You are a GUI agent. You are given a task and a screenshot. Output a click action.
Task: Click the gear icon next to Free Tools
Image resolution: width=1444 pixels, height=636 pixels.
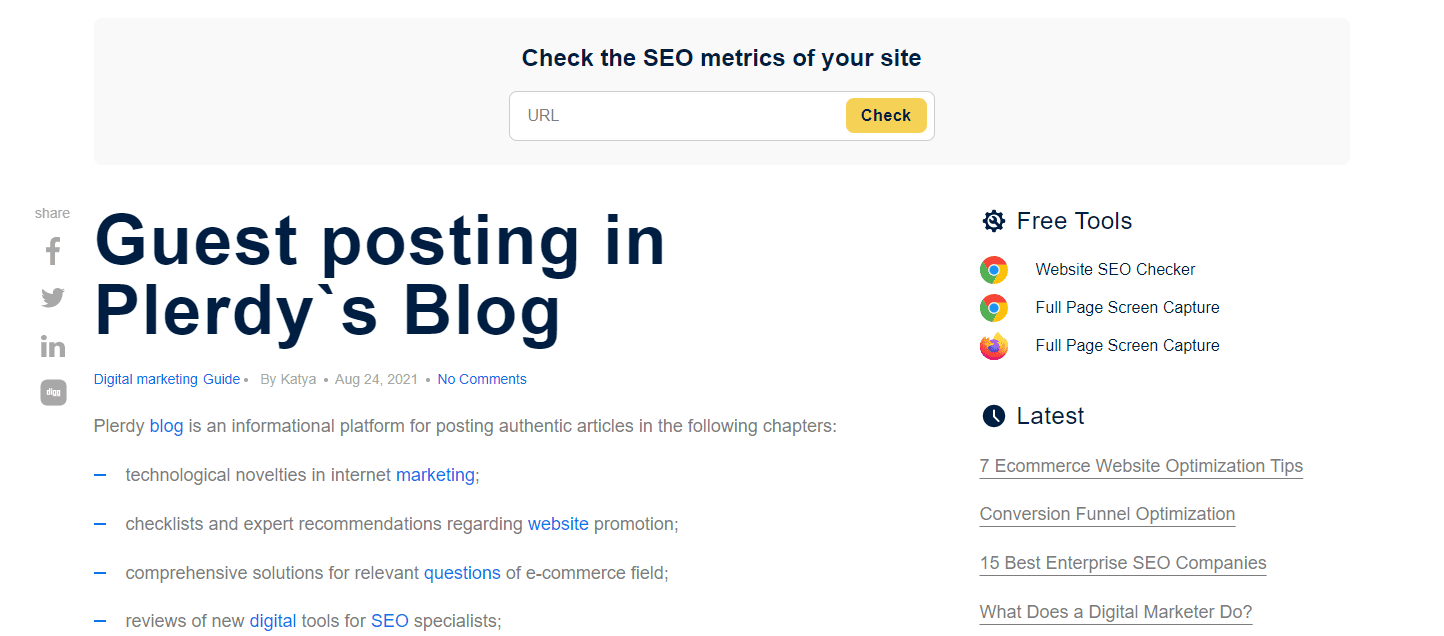point(993,221)
